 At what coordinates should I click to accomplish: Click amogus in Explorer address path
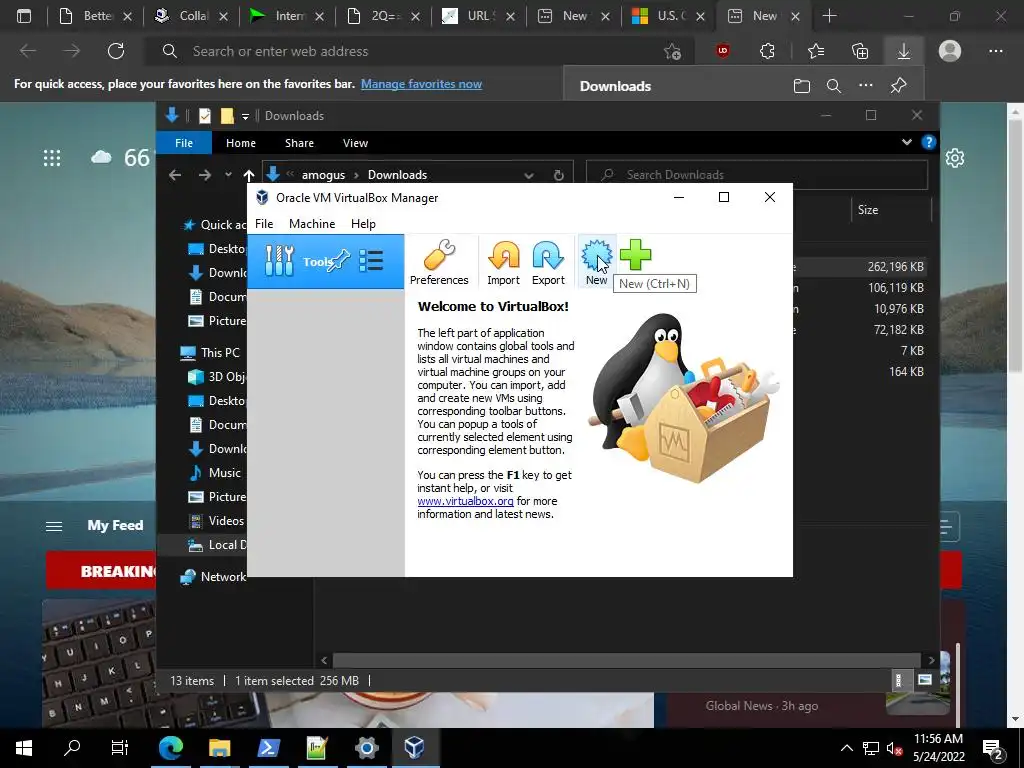323,175
